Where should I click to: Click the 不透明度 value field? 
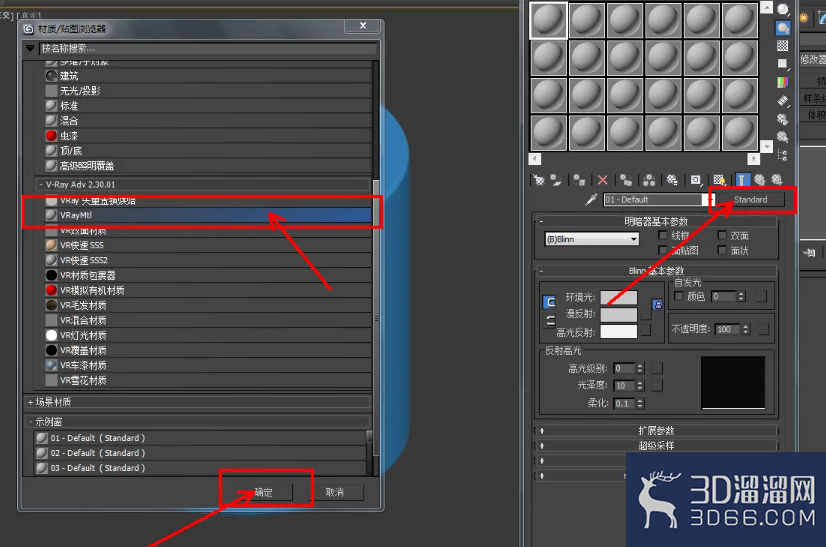[x=727, y=329]
